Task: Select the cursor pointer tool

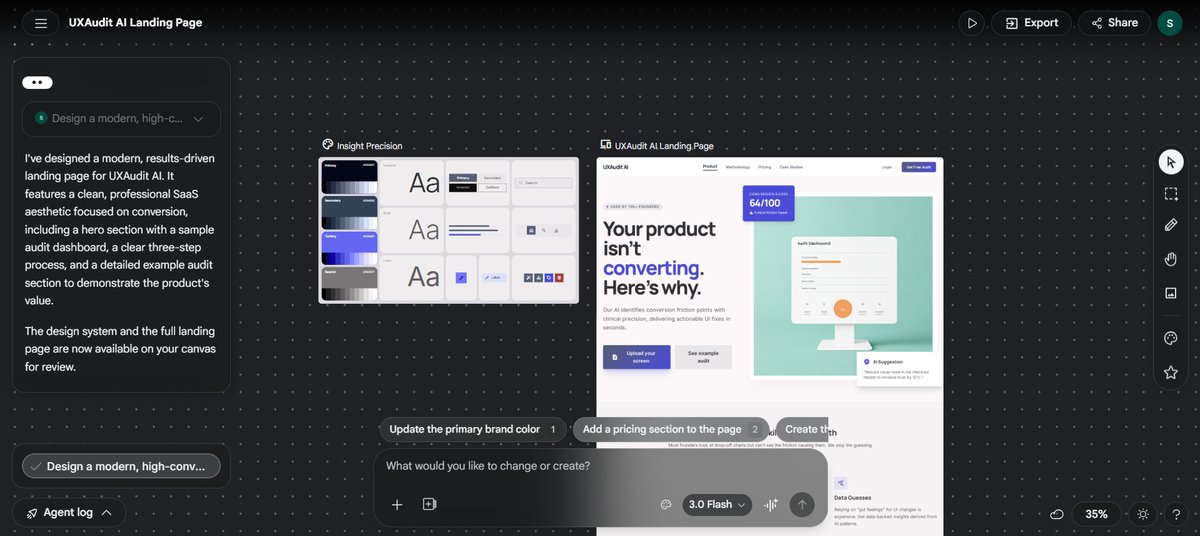Action: pos(1171,161)
